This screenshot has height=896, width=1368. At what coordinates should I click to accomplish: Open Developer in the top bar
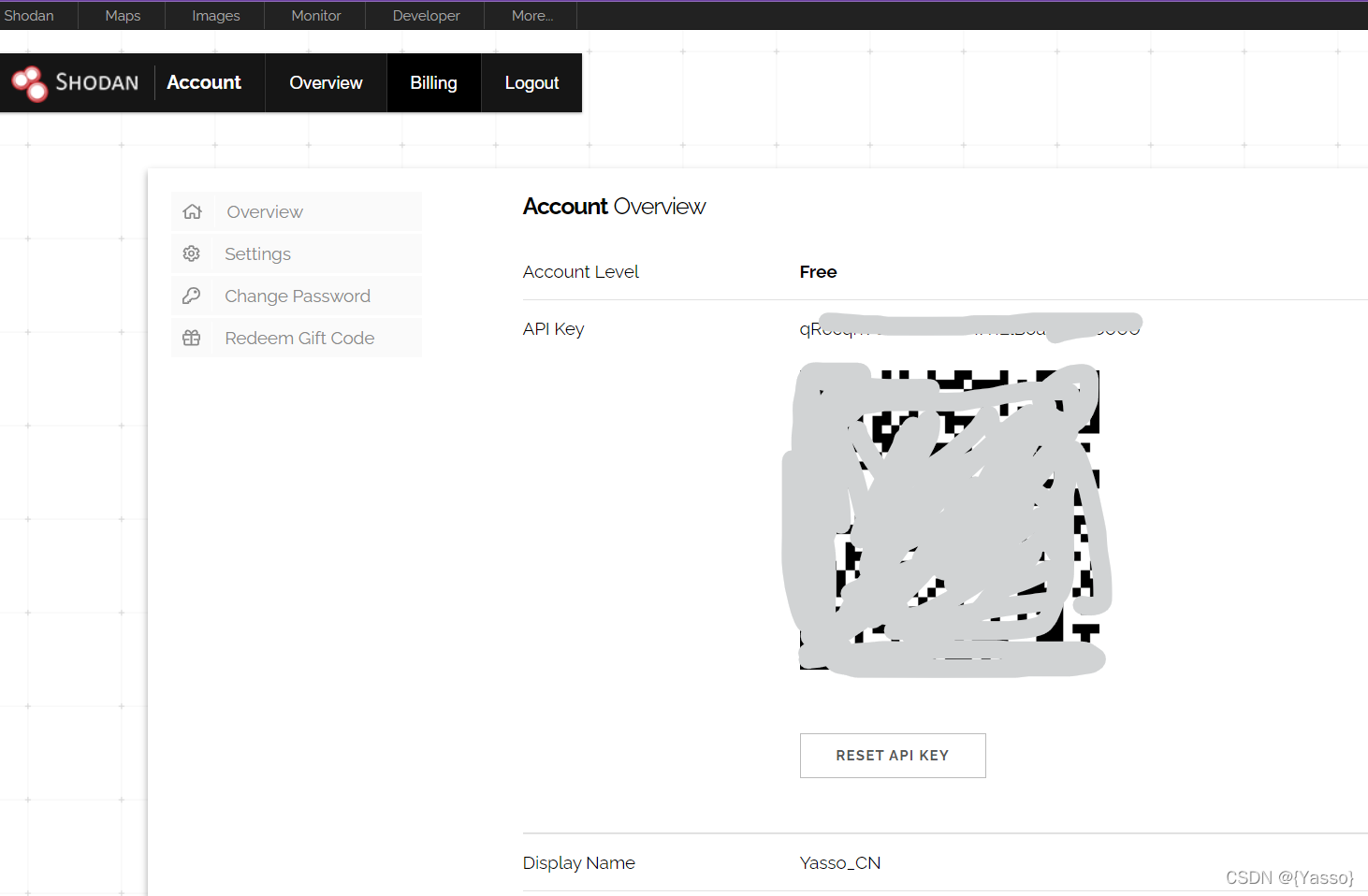tap(427, 16)
